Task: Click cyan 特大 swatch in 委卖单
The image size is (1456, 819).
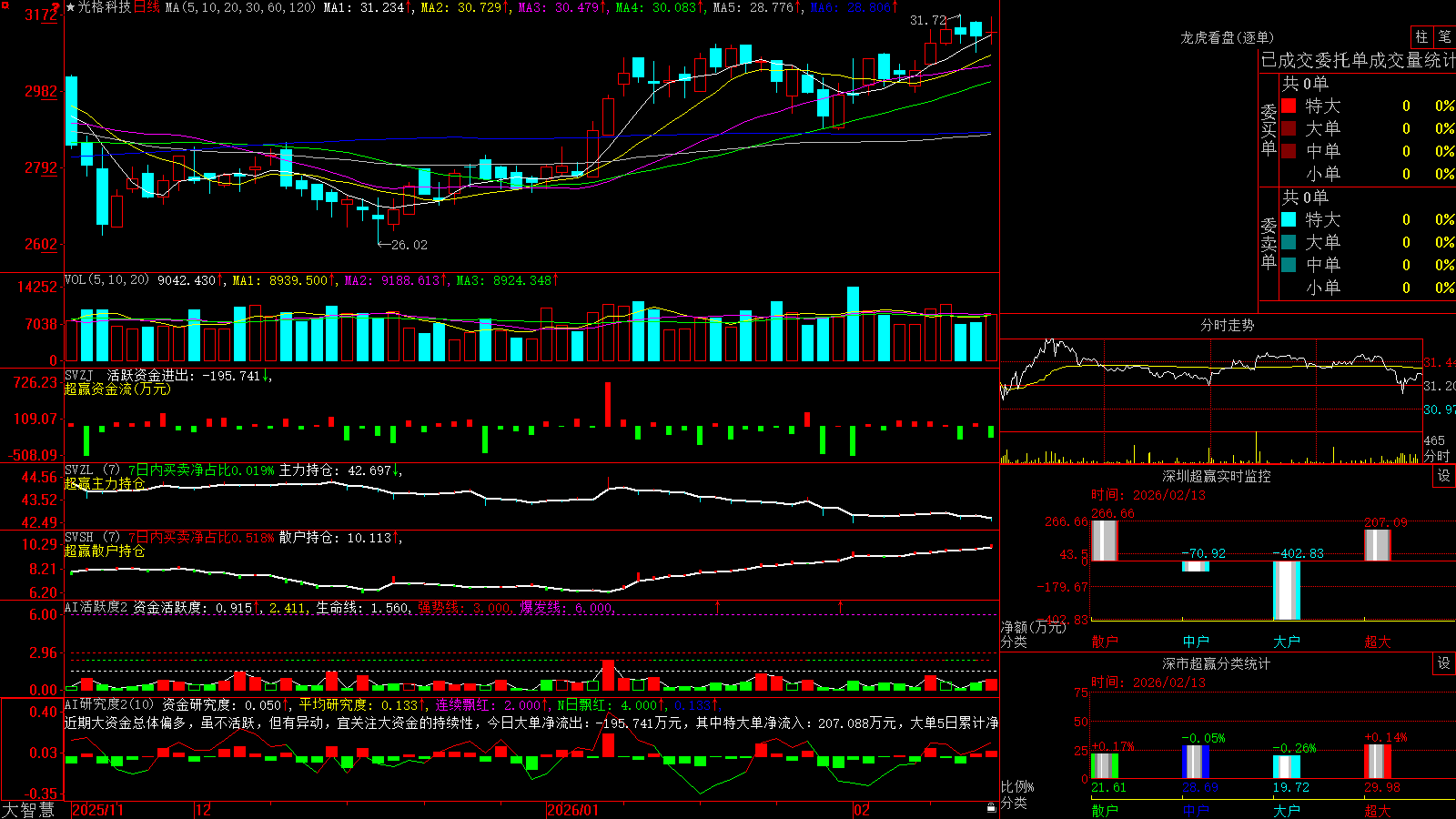Action: (x=1289, y=219)
